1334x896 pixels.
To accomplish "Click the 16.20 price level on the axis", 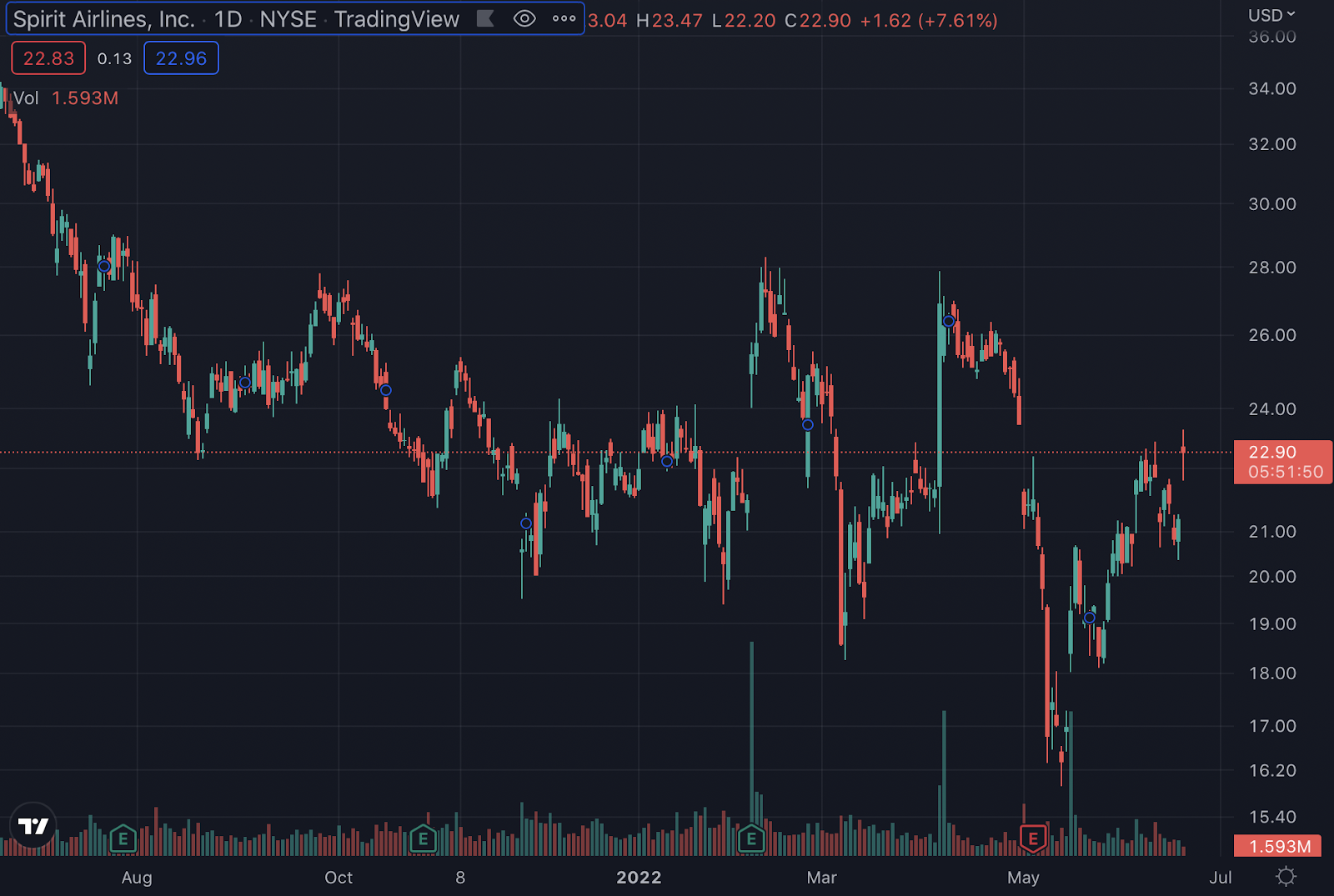I will tap(1272, 771).
